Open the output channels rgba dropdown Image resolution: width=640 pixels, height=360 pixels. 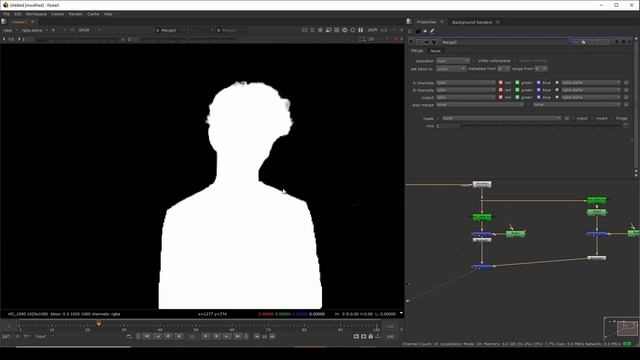coord(466,98)
